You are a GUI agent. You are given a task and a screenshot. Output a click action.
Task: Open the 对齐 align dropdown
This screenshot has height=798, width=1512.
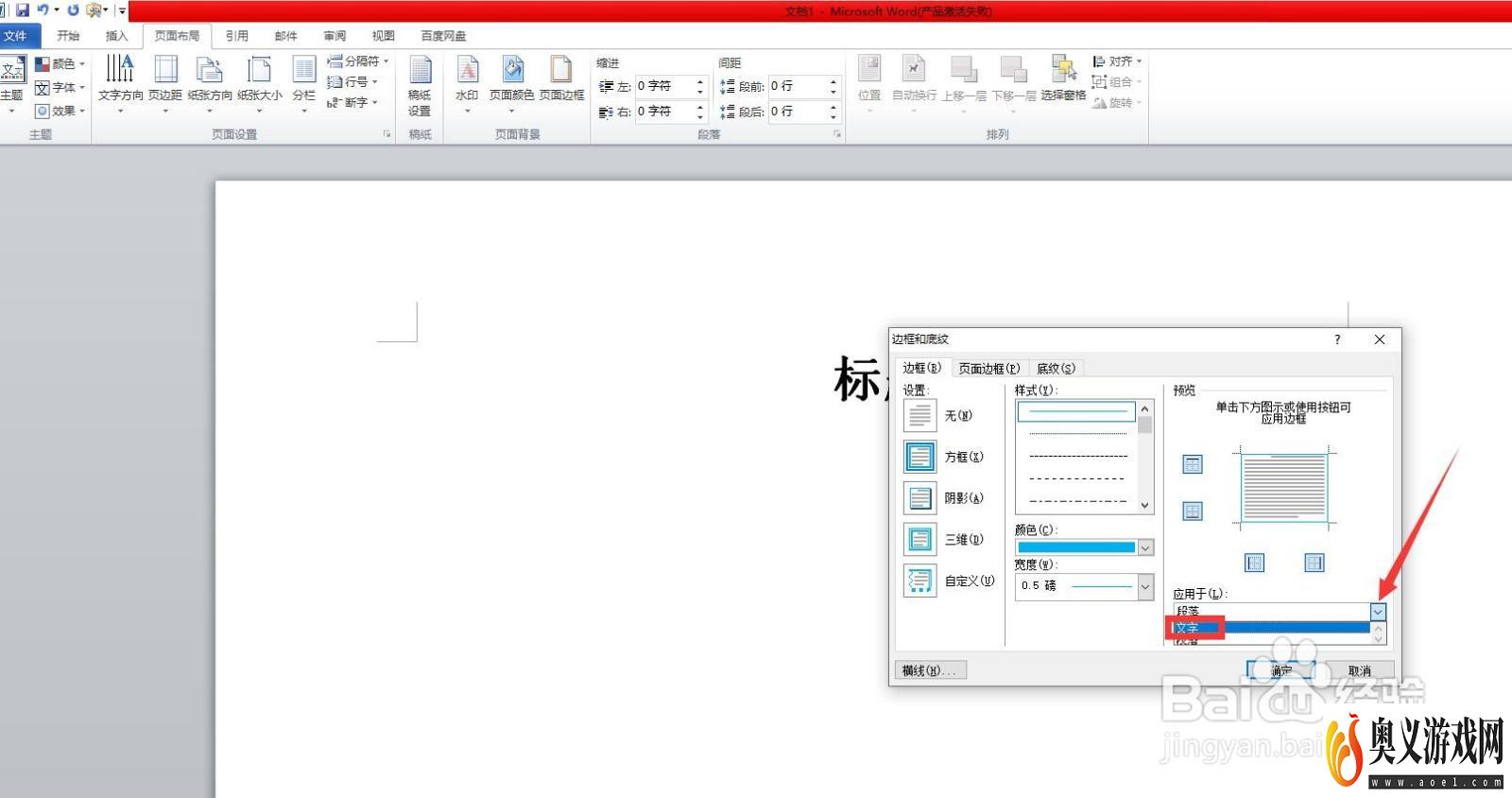click(x=1117, y=61)
